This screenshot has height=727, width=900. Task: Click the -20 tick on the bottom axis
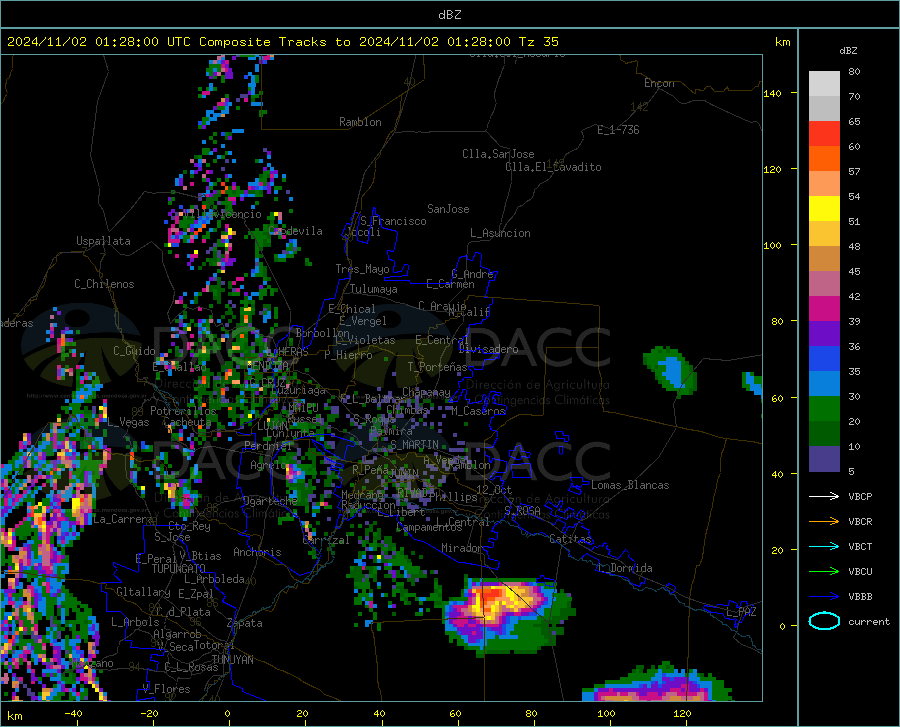(x=149, y=714)
